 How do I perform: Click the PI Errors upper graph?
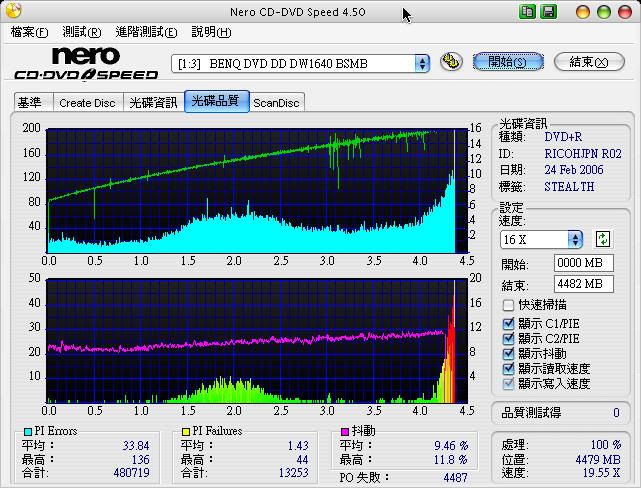pyautogui.click(x=257, y=191)
